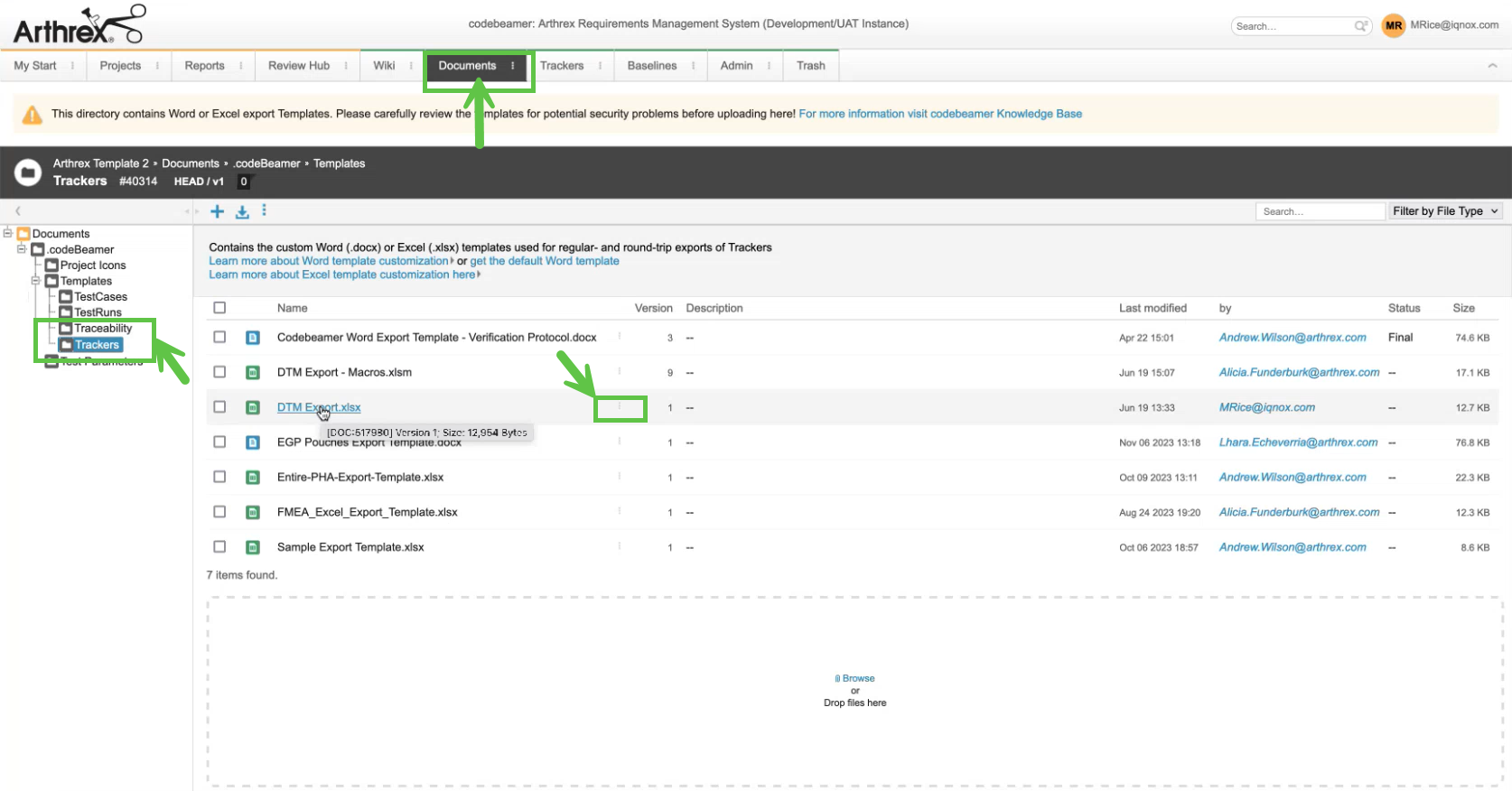Click the magnifier icon in the top search box
The image size is (1512, 791).
pyautogui.click(x=1360, y=26)
